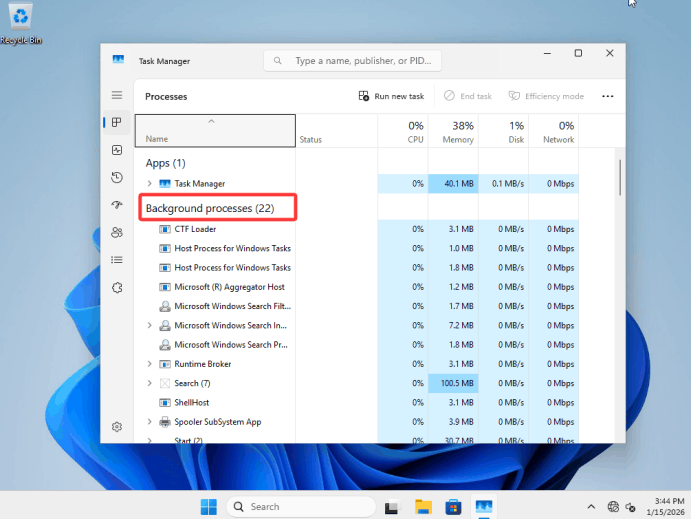Click Run new task button
The height and width of the screenshot is (519, 692).
[392, 96]
